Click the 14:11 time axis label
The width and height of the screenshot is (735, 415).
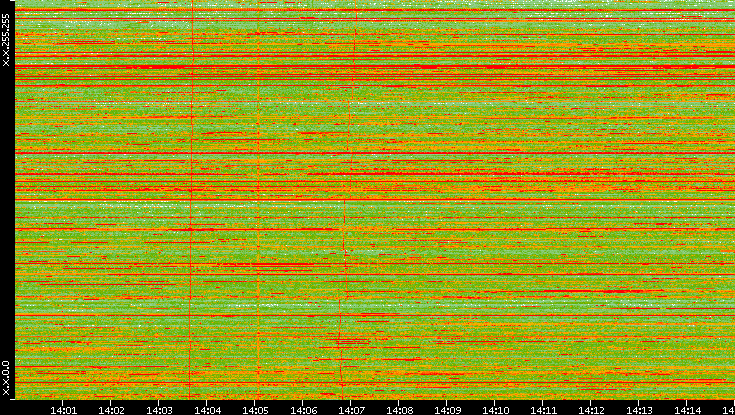click(x=543, y=410)
